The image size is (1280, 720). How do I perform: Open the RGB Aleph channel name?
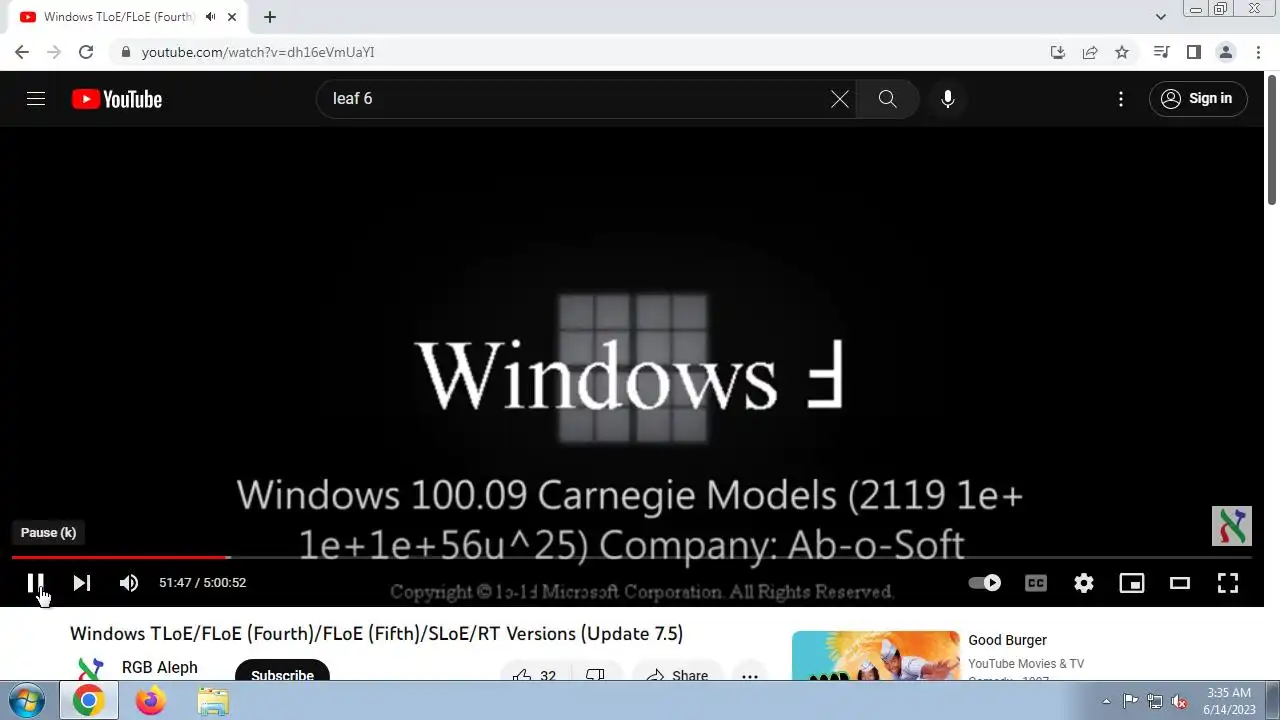point(160,667)
